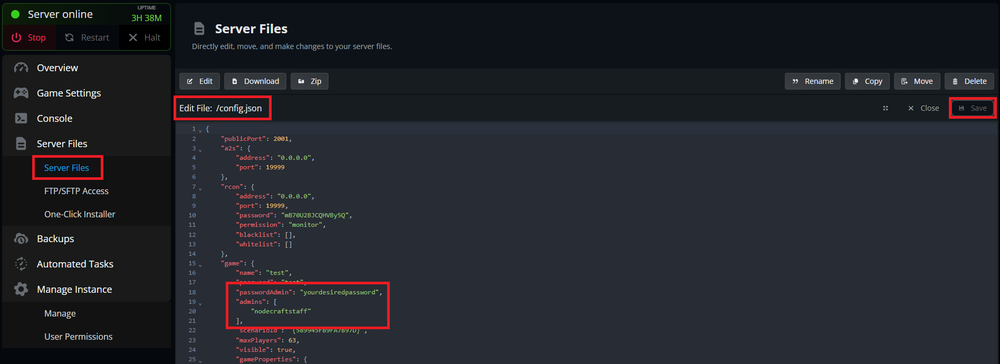1000x364 pixels.
Task: Select the Server Files sub-item
Action: 66,168
